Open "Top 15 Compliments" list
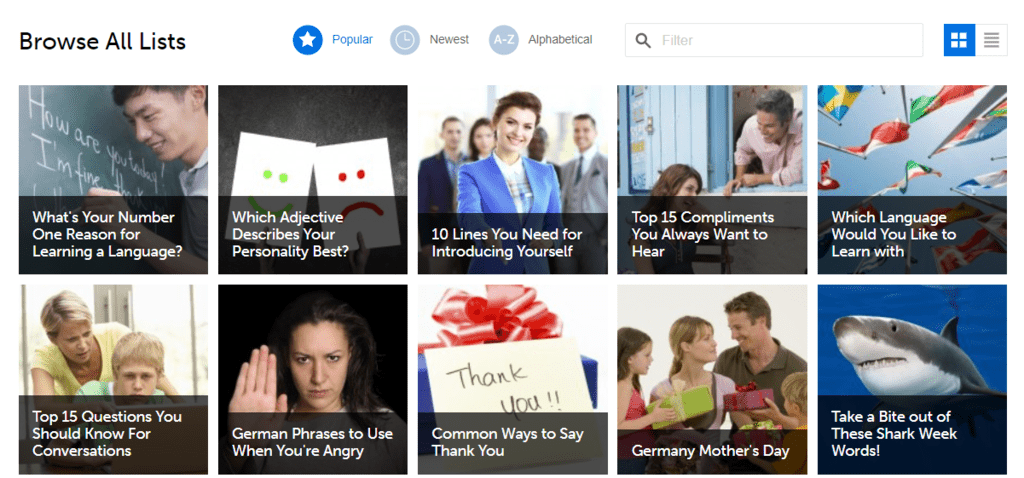Image resolution: width=1024 pixels, height=478 pixels. pyautogui.click(x=712, y=180)
